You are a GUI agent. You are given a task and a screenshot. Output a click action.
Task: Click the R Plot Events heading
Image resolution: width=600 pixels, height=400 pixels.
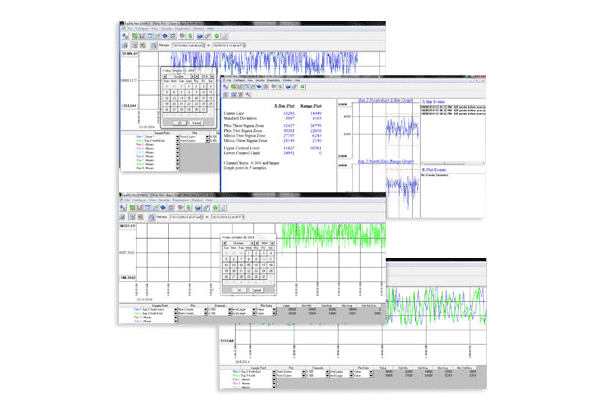pyautogui.click(x=434, y=170)
